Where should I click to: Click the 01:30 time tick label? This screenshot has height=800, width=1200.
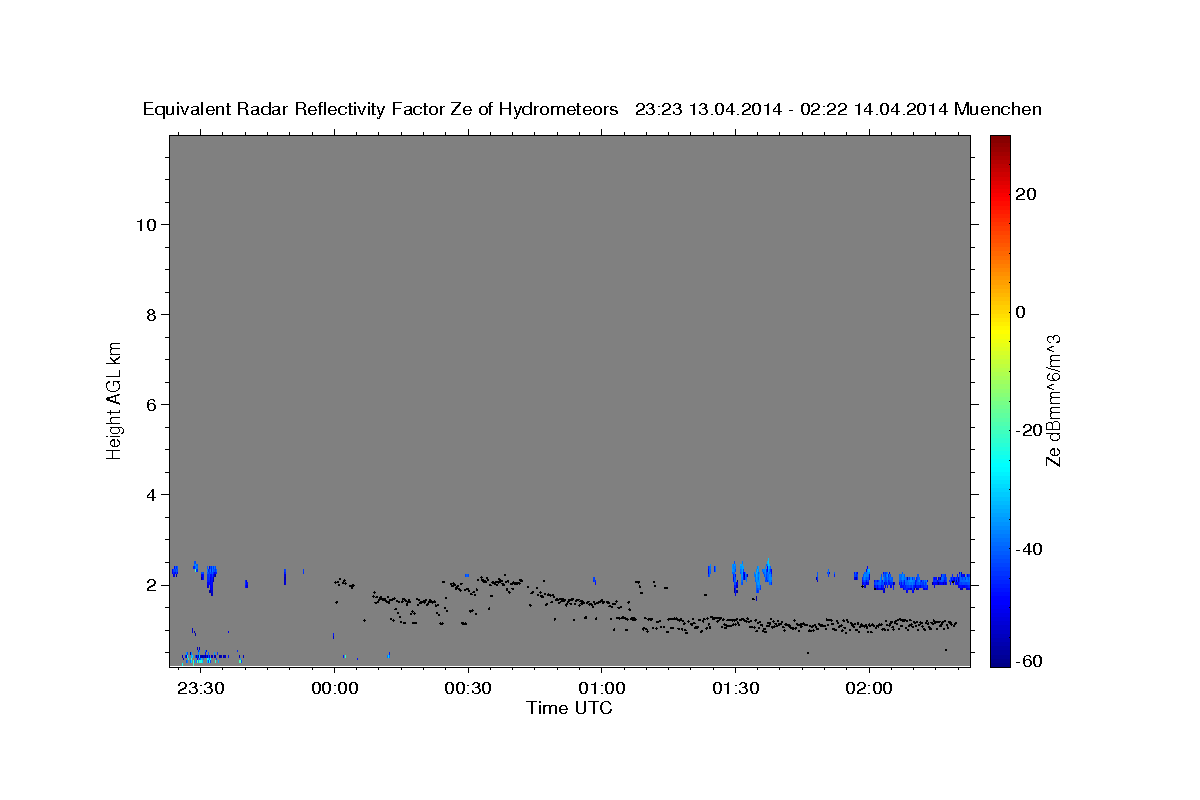pos(735,689)
